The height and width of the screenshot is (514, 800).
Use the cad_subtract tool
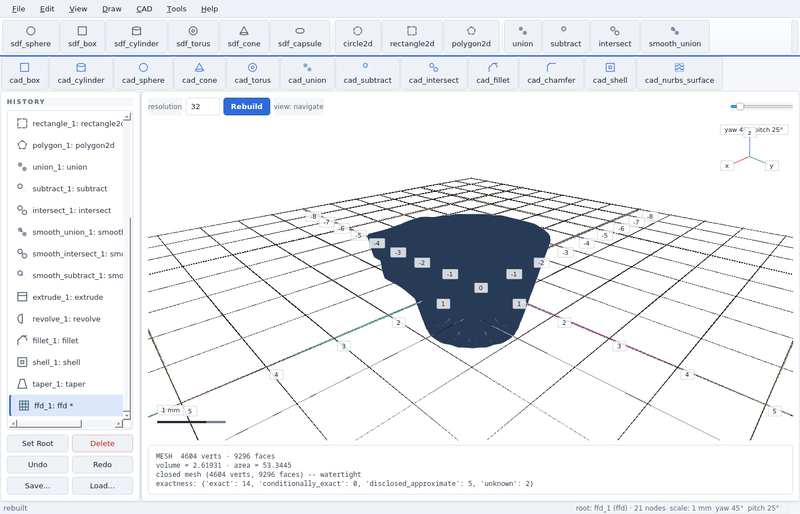[367, 74]
